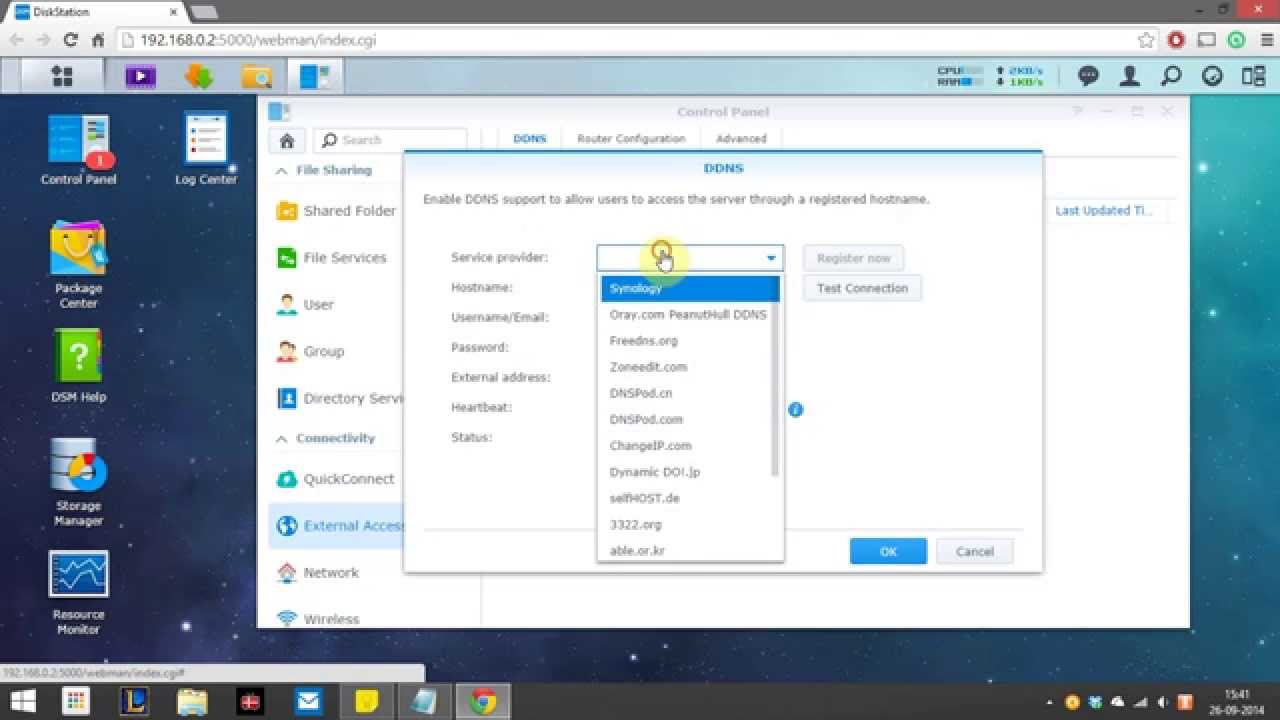Click the Register now button
The image size is (1280, 720).
853,258
